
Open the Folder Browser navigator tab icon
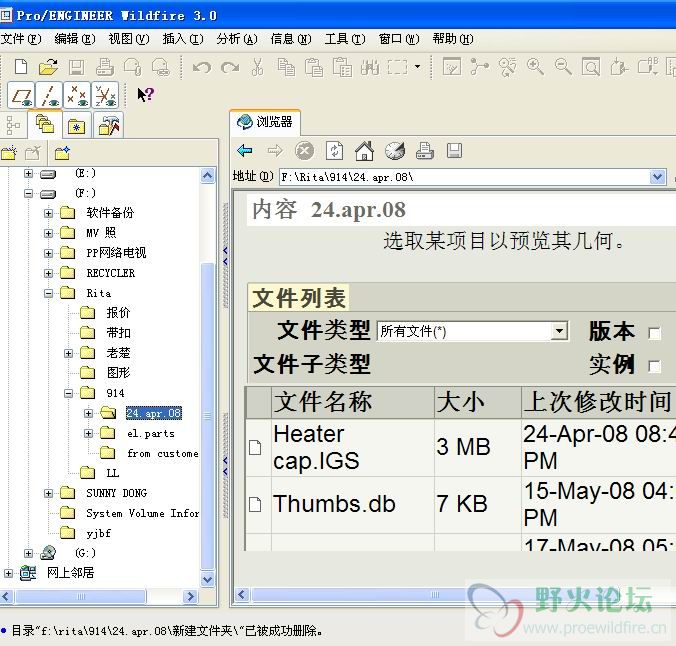pyautogui.click(x=45, y=125)
